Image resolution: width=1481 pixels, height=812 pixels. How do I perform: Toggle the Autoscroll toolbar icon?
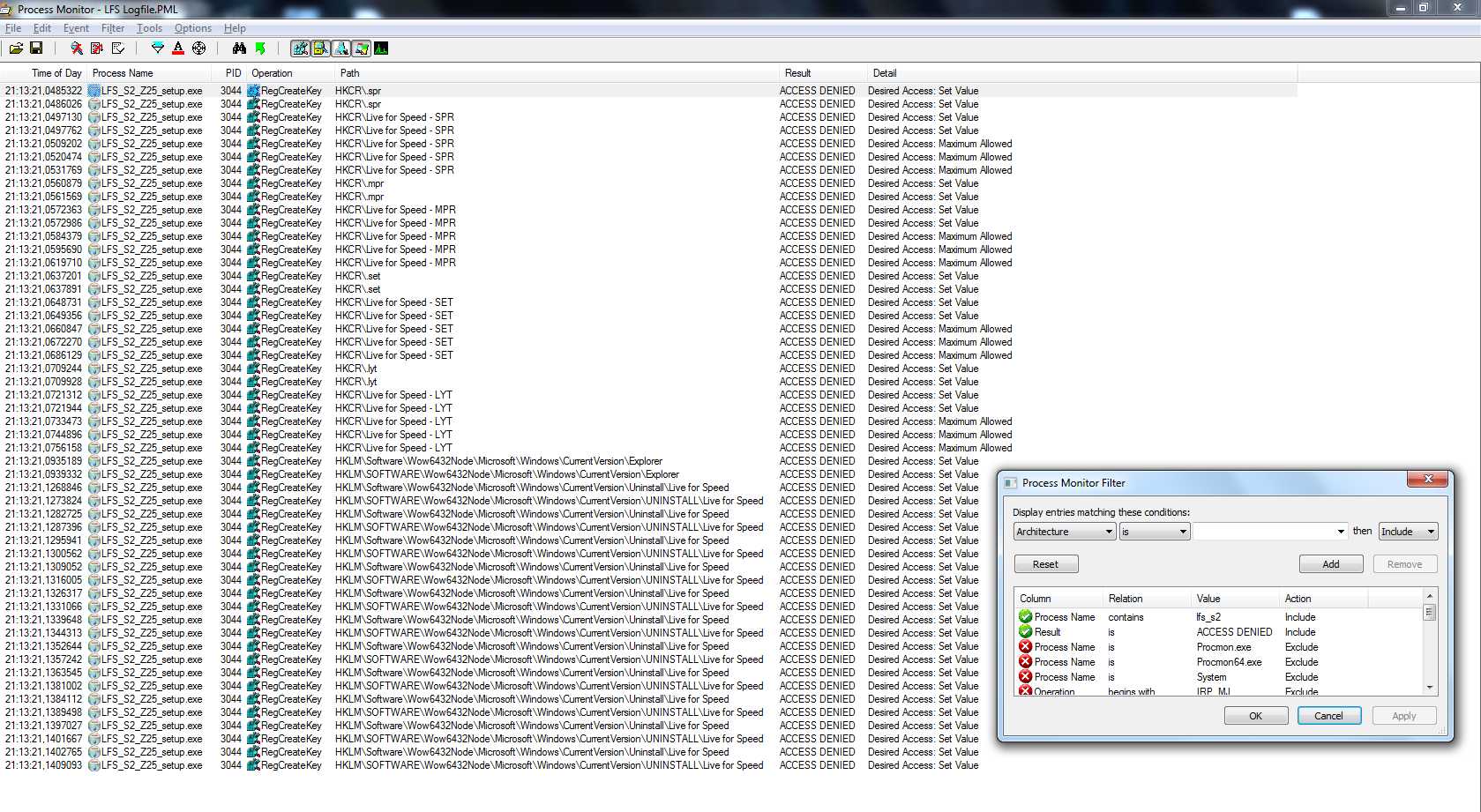97,48
